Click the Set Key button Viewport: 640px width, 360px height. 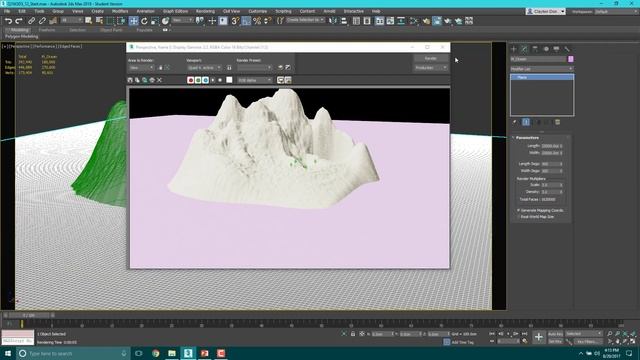(555, 341)
